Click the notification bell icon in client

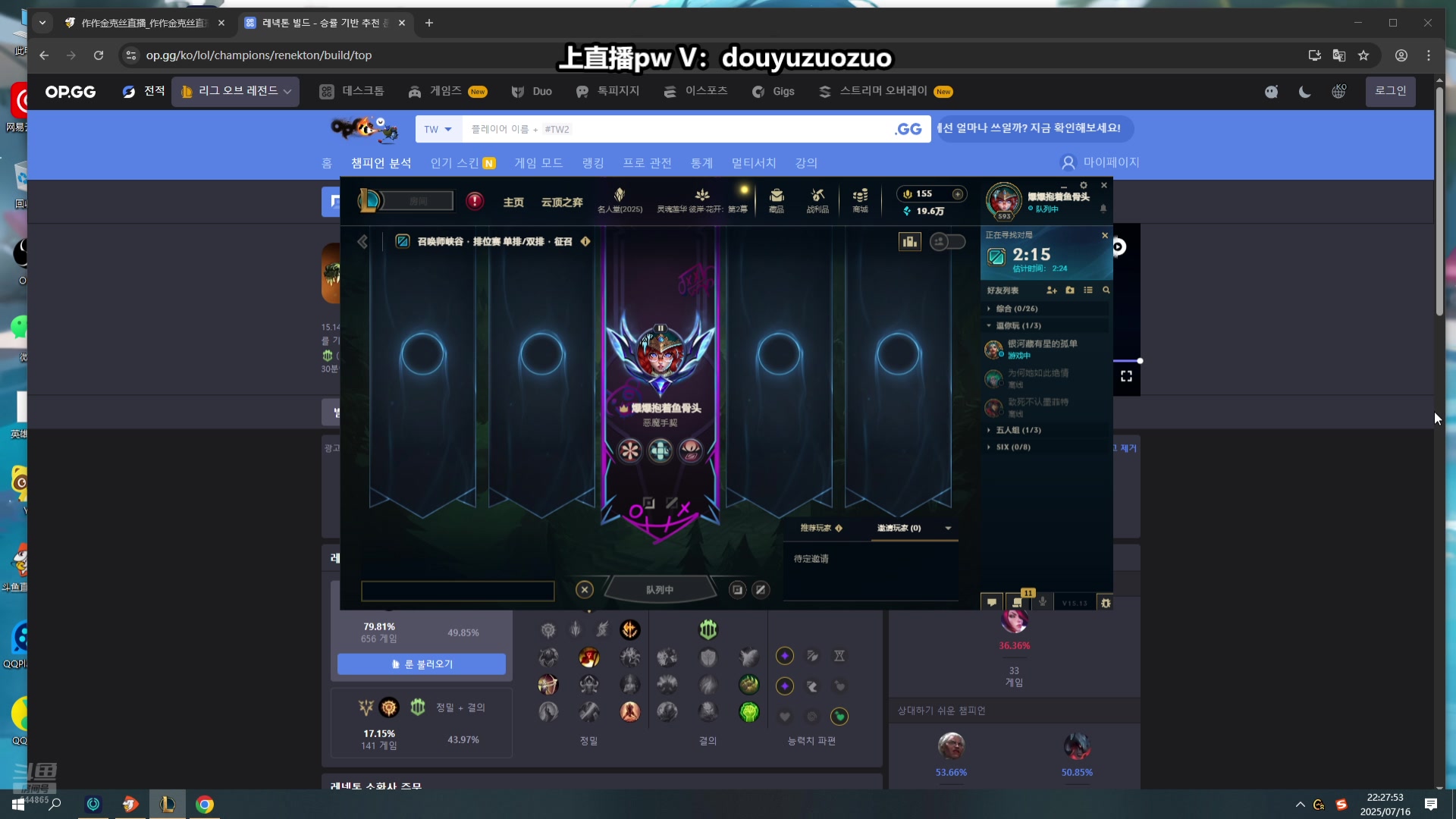[1103, 209]
